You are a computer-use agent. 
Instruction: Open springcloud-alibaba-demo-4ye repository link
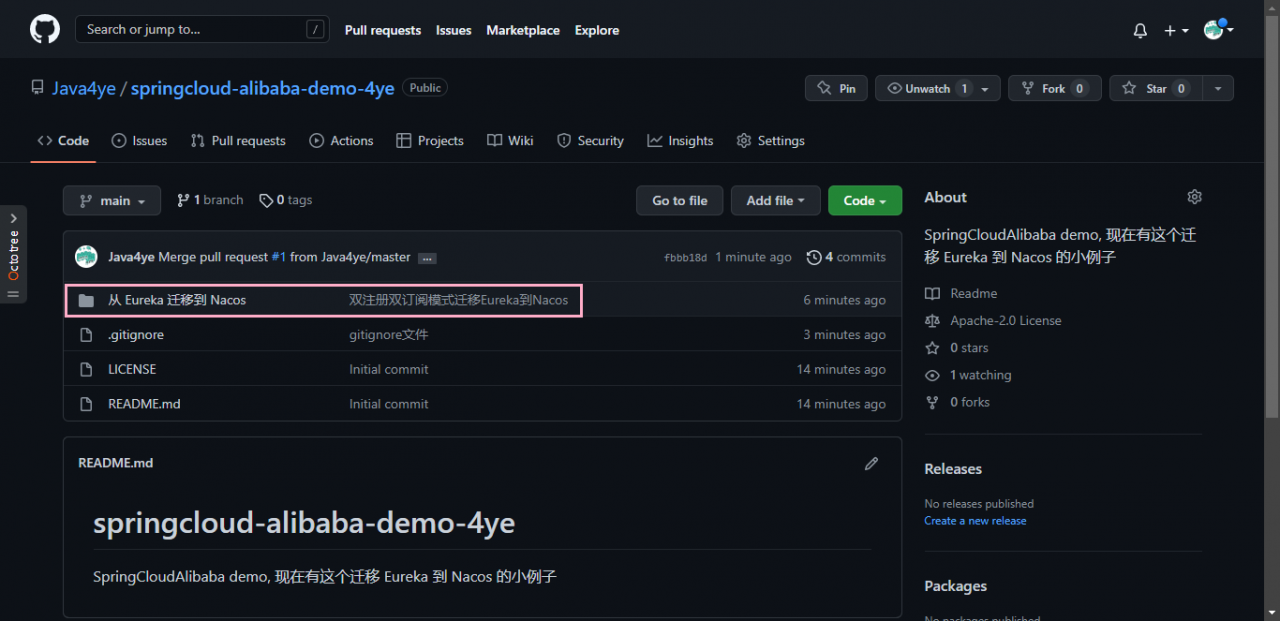[262, 88]
